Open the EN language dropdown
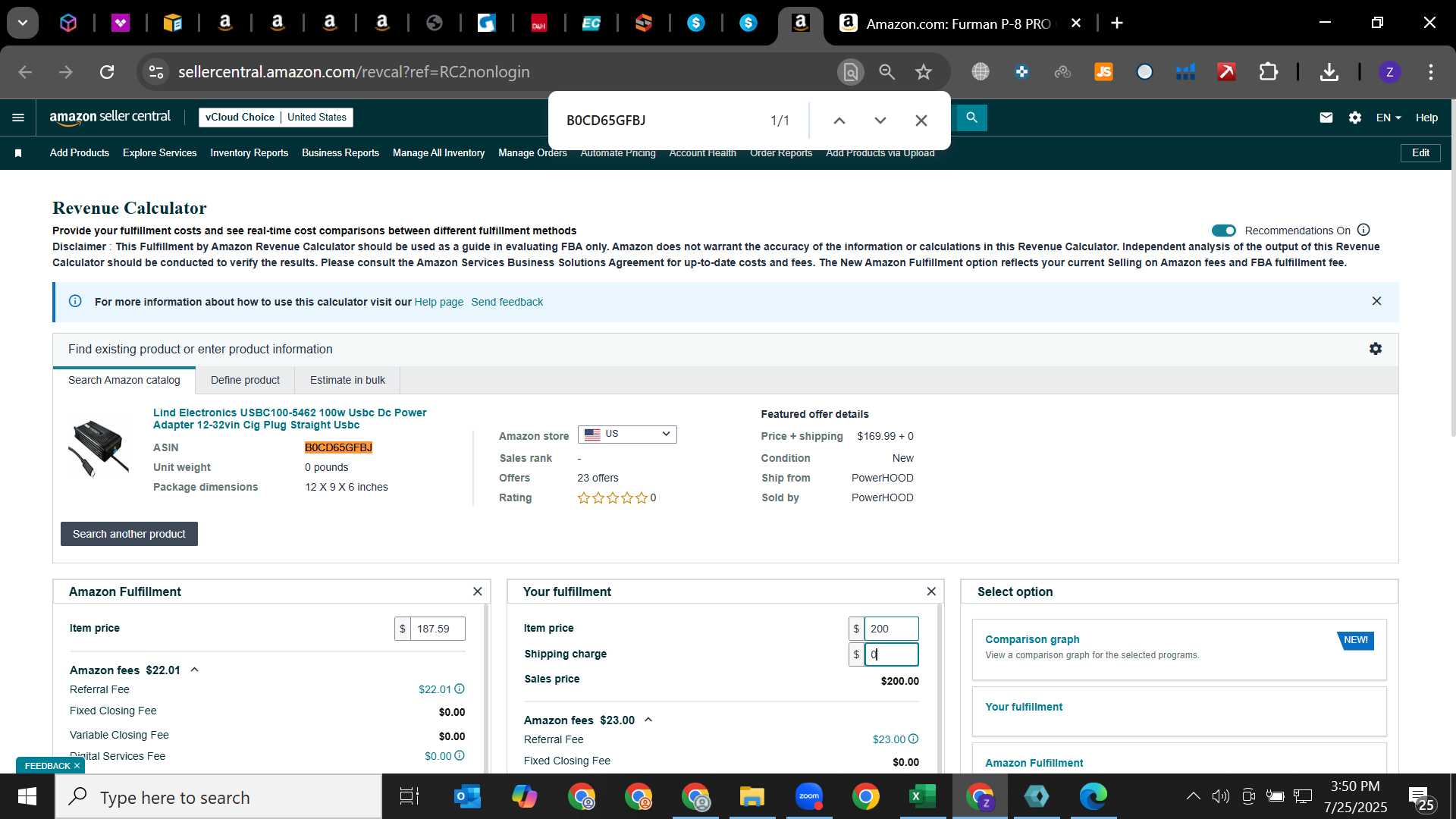1456x819 pixels. point(1389,118)
